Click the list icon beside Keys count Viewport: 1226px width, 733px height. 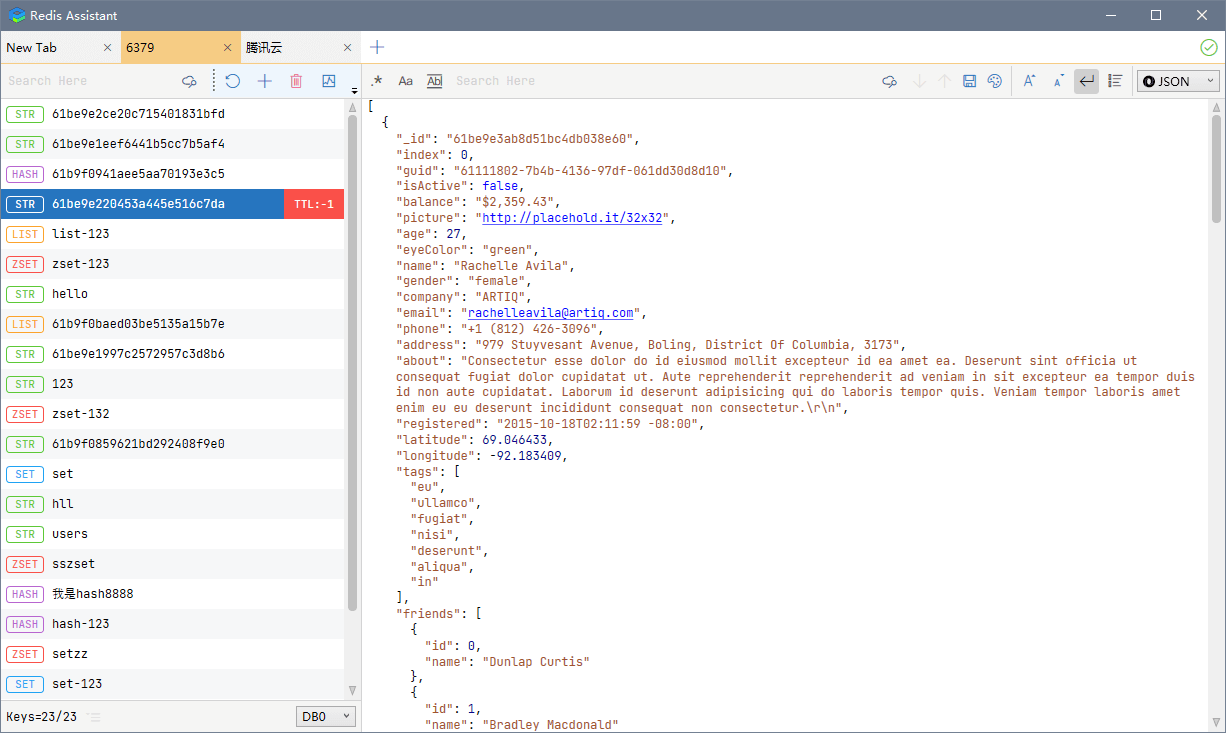(93, 716)
